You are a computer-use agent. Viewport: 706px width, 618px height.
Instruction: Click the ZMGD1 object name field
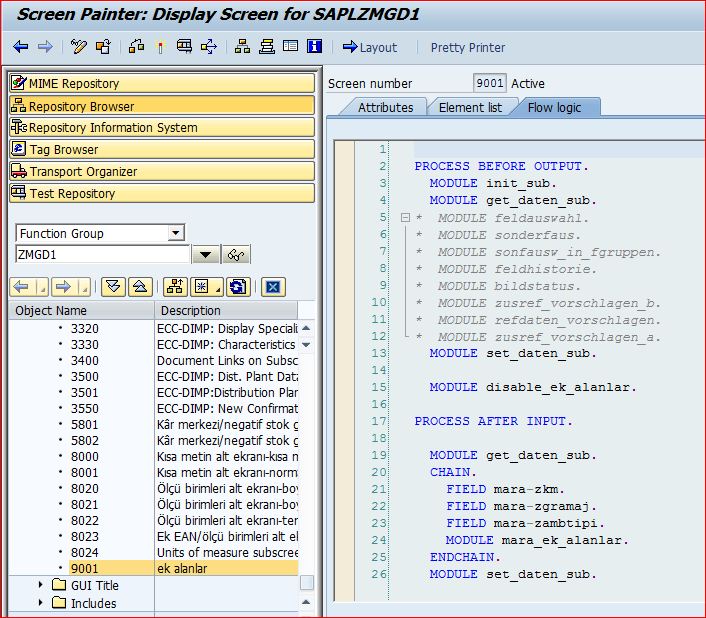point(102,255)
